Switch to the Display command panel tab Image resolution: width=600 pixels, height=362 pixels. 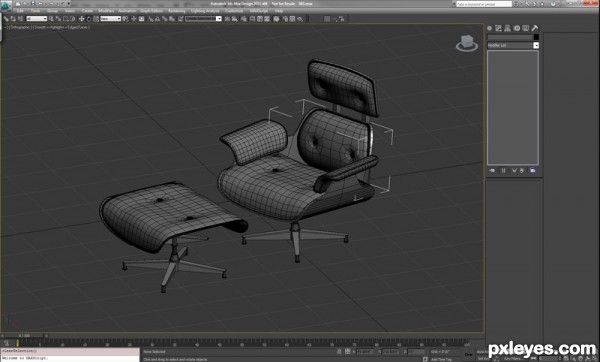coord(525,28)
